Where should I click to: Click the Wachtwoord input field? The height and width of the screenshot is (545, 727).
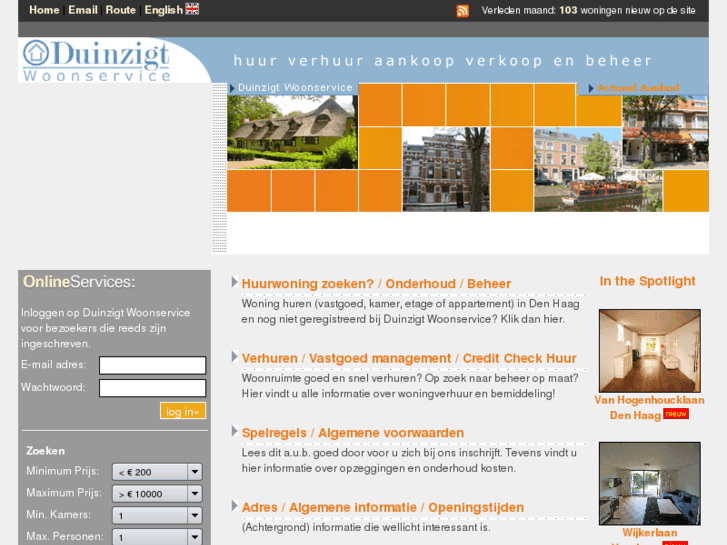tap(152, 388)
